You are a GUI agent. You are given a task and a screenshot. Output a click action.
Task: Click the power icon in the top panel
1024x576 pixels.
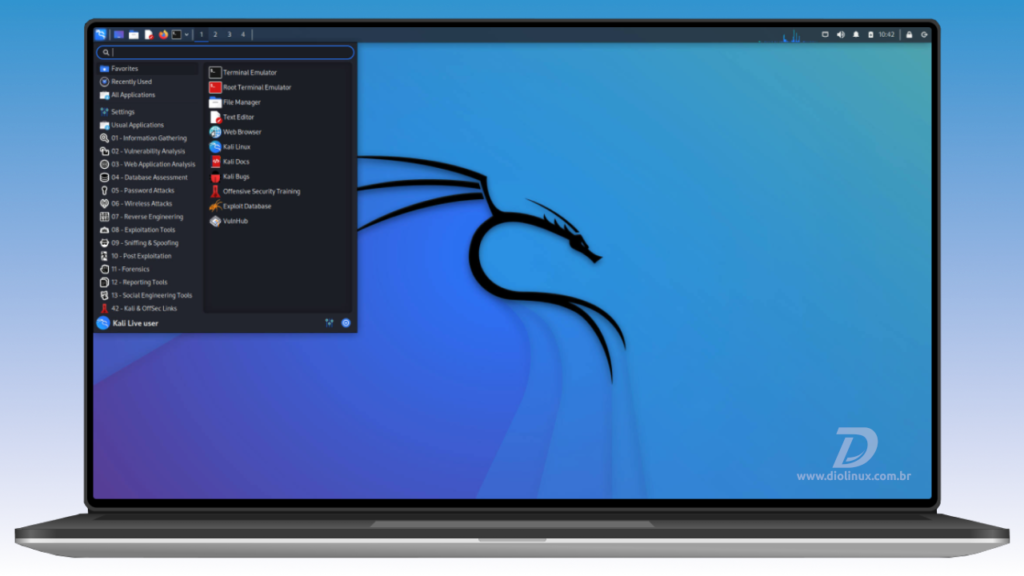pos(924,34)
